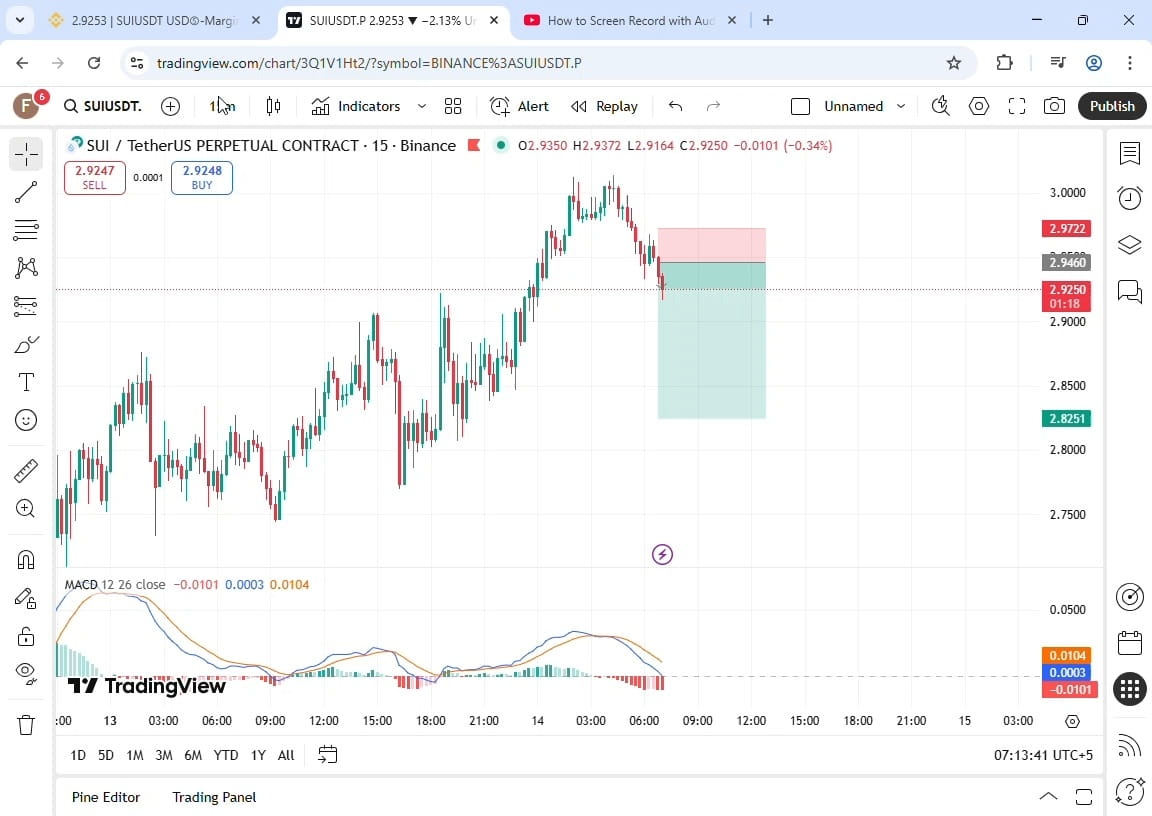The image size is (1152, 816).
Task: Take a chart snapshot with camera
Action: click(x=1054, y=106)
